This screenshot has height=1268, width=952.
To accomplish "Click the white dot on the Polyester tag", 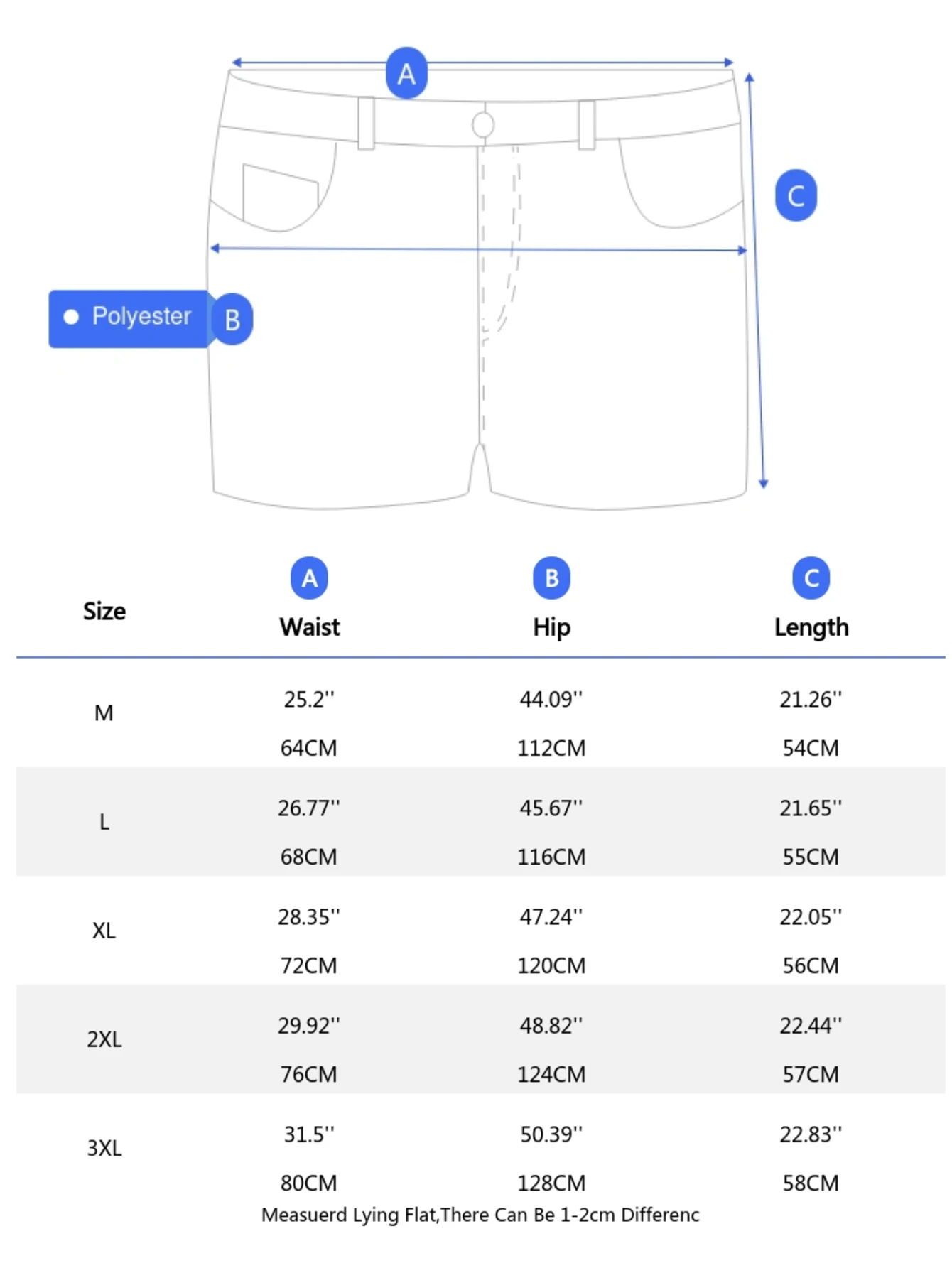I will [71, 317].
